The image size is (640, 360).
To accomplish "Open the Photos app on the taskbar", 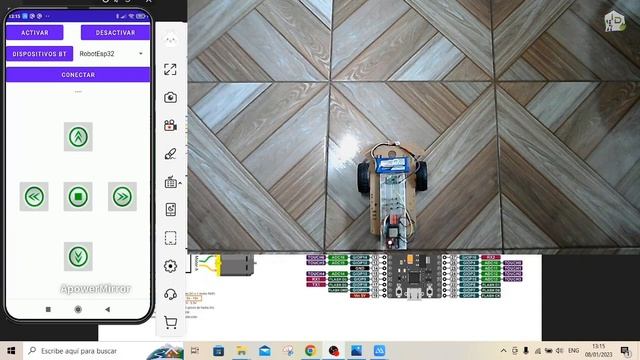I will [x=356, y=351].
